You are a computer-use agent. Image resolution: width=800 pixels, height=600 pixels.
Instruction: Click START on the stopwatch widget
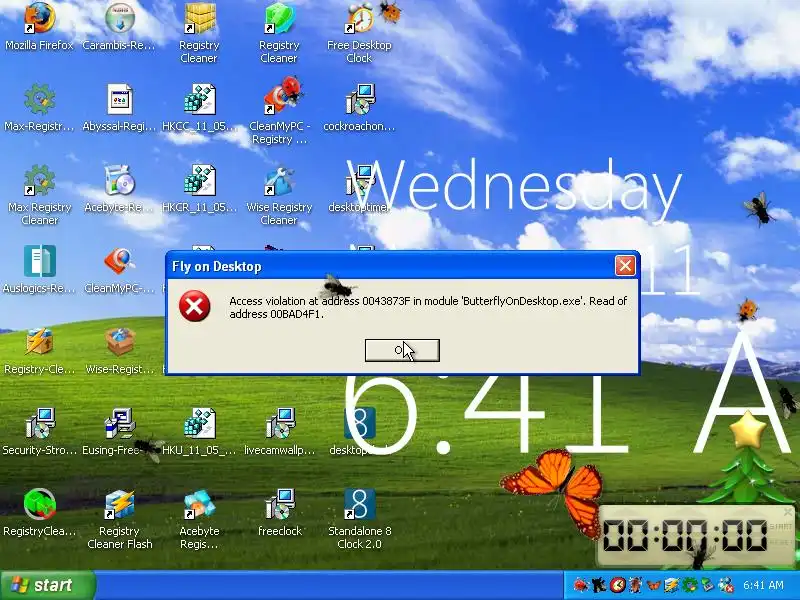[781, 527]
